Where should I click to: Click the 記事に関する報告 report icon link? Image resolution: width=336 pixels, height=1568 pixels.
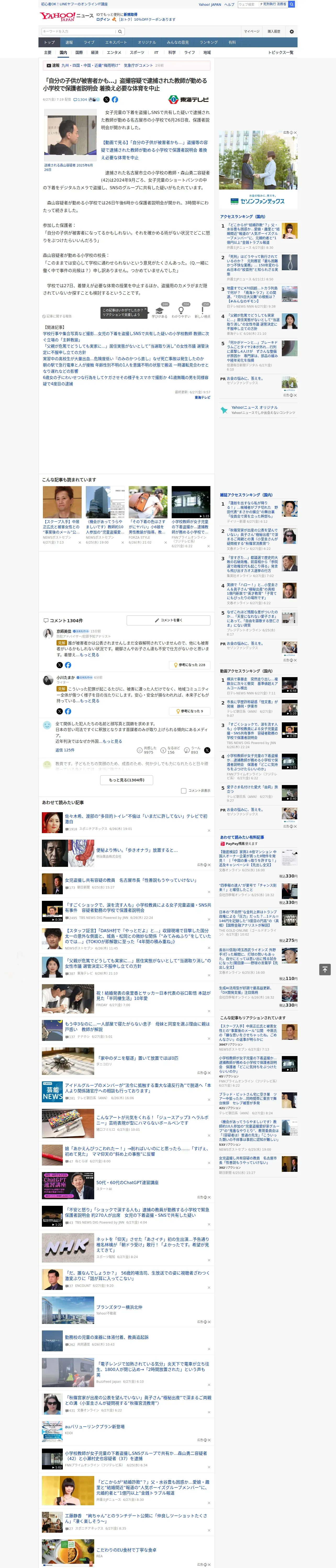(x=57, y=316)
